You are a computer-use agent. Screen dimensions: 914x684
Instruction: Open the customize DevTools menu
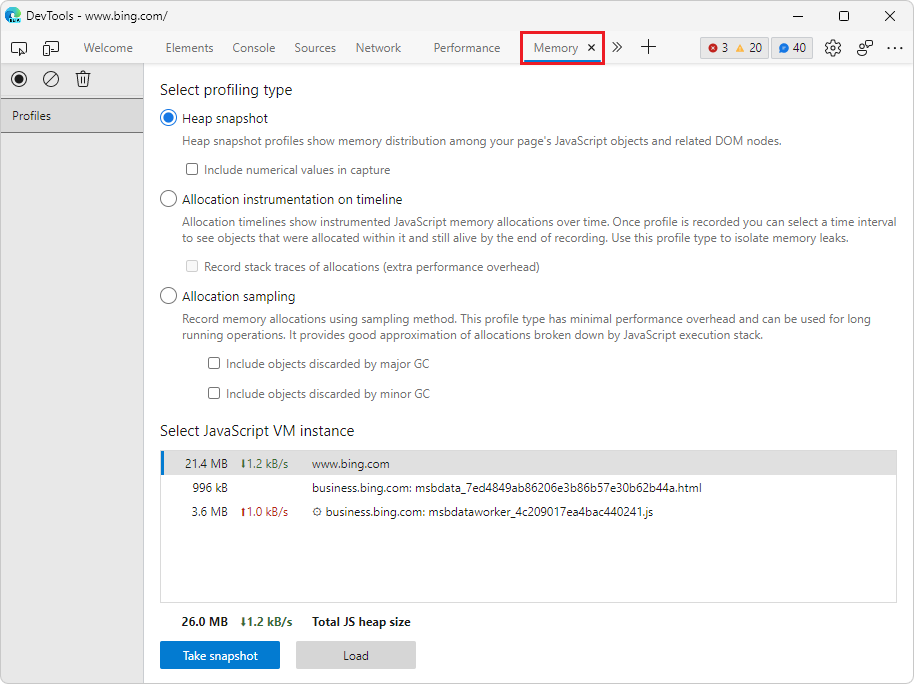(895, 47)
